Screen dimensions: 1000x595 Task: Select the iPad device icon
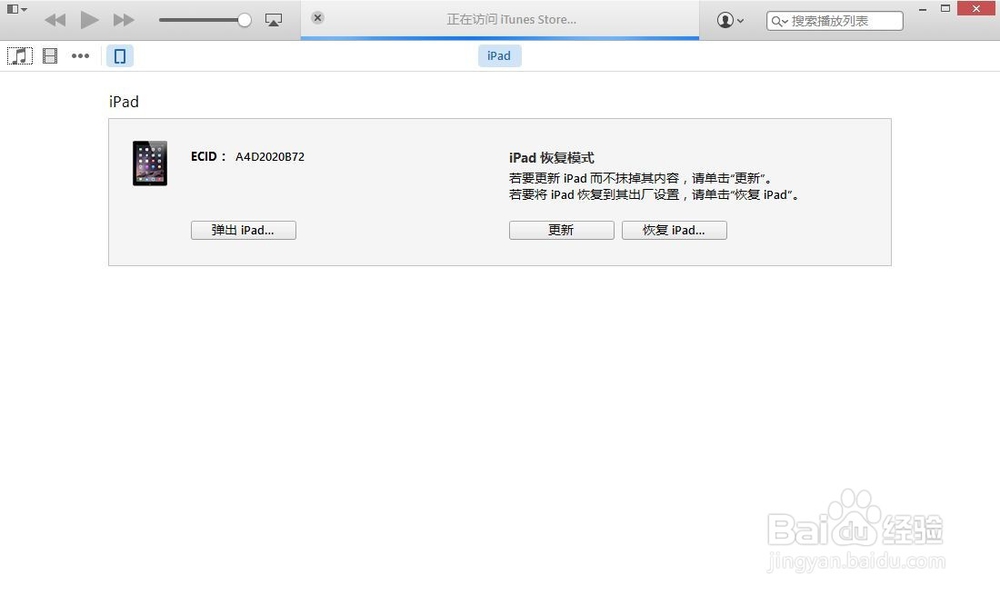120,56
